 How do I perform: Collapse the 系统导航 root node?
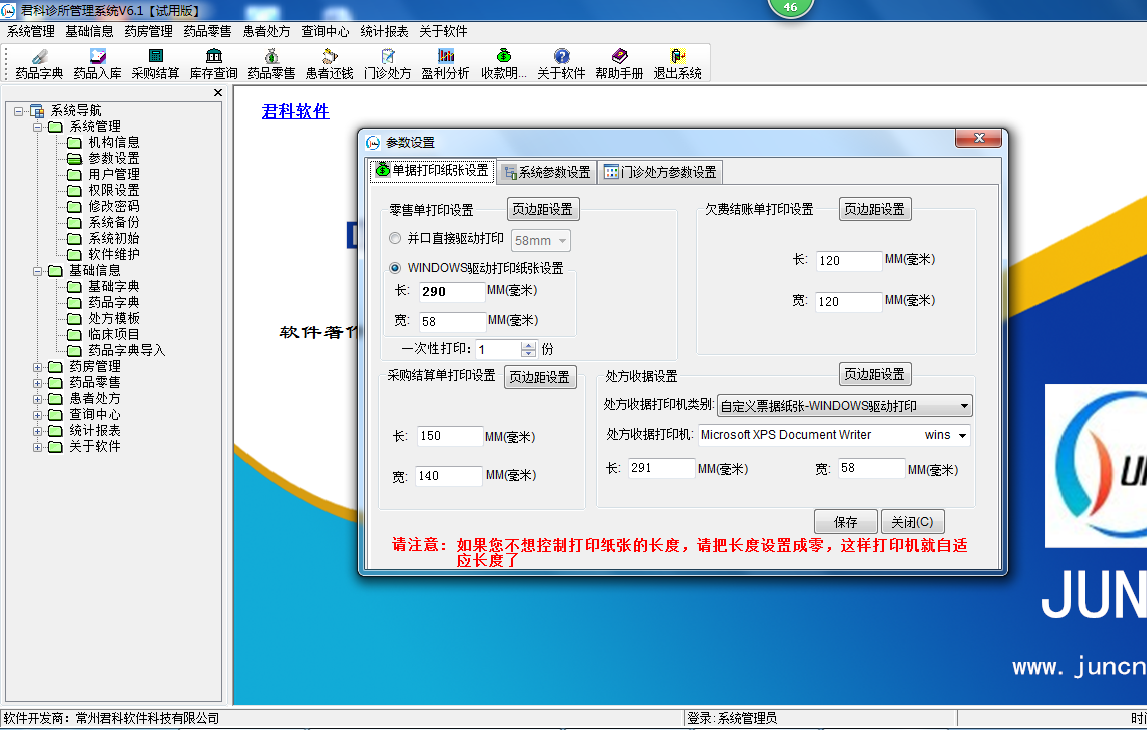[18, 111]
